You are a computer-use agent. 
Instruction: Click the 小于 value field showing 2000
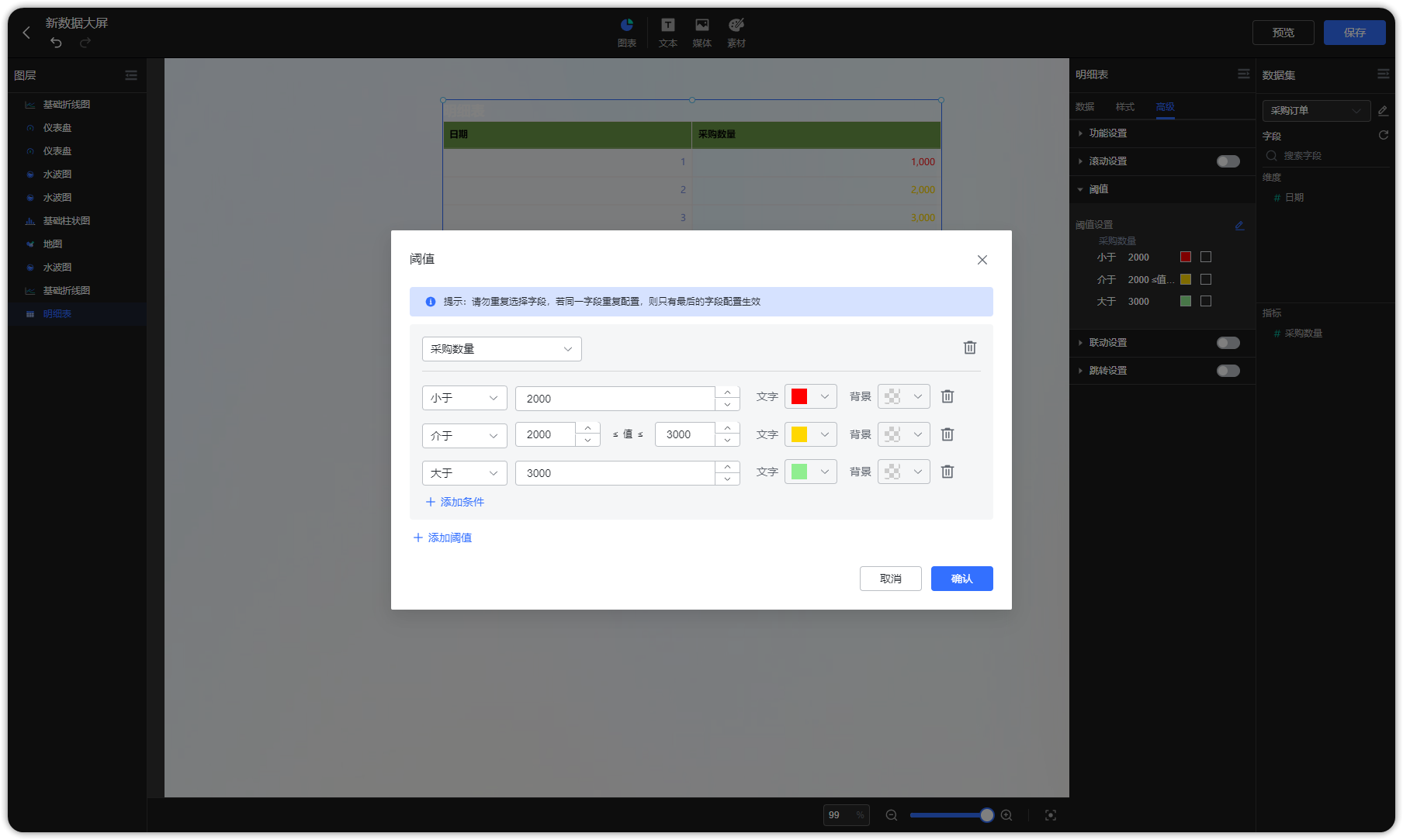click(x=615, y=399)
